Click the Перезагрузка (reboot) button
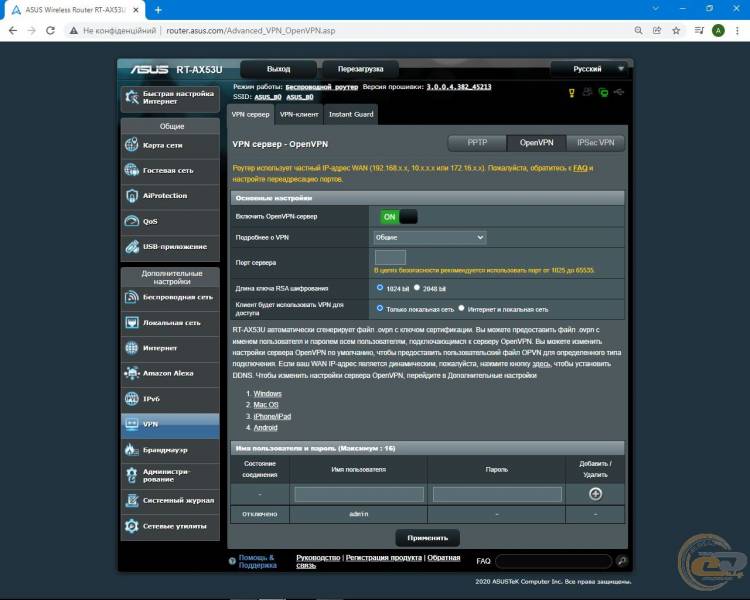The image size is (750, 600). (x=360, y=69)
